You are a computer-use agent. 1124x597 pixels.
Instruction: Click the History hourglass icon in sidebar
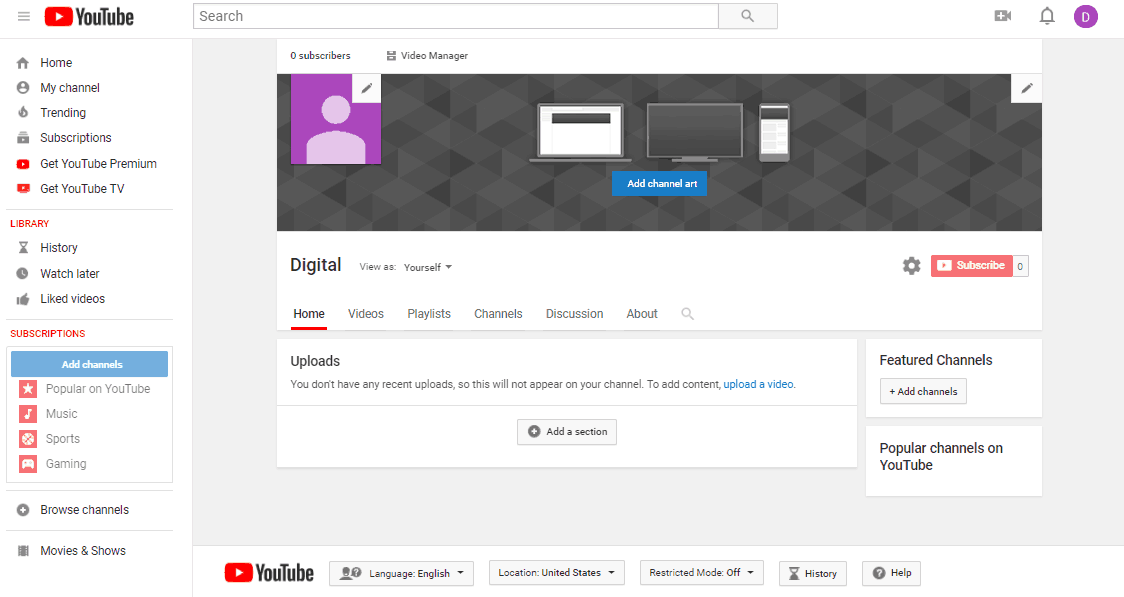23,248
